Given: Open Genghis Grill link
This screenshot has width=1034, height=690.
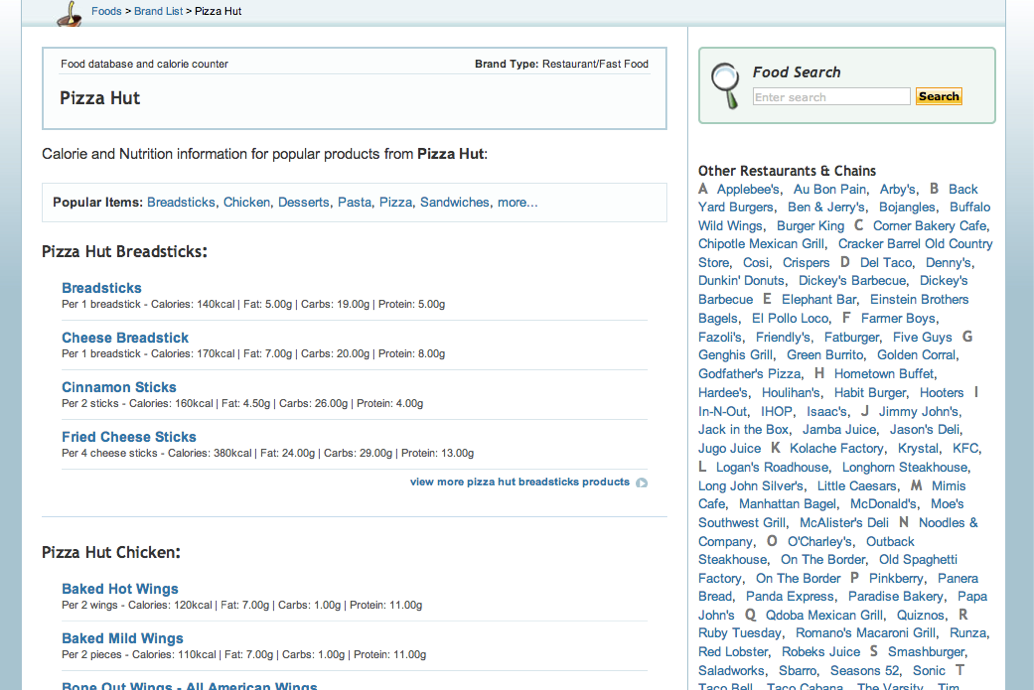Looking at the screenshot, I should (x=735, y=355).
